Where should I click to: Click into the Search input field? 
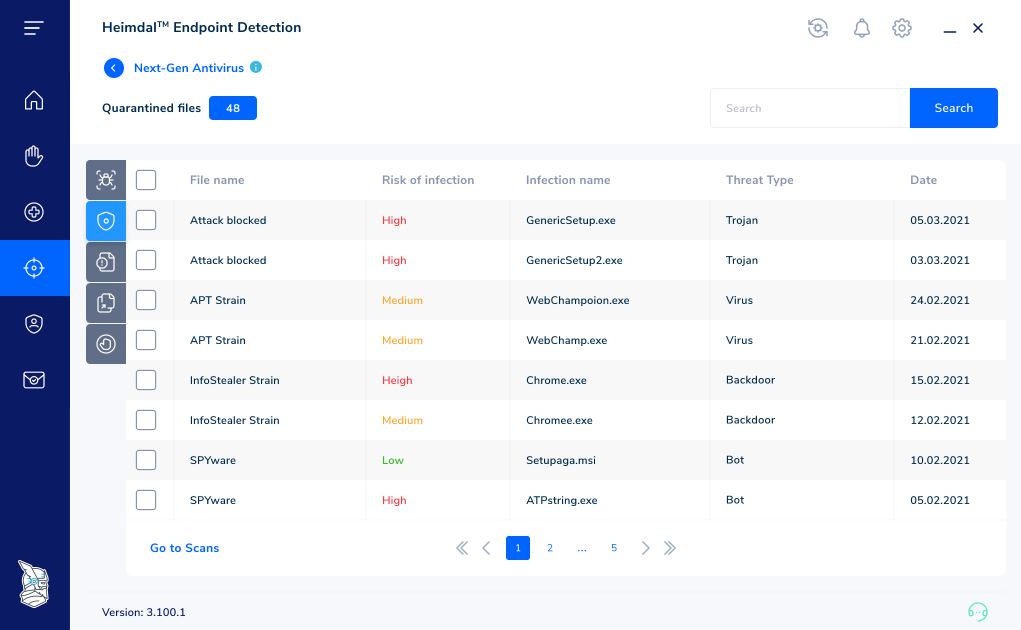coord(810,108)
